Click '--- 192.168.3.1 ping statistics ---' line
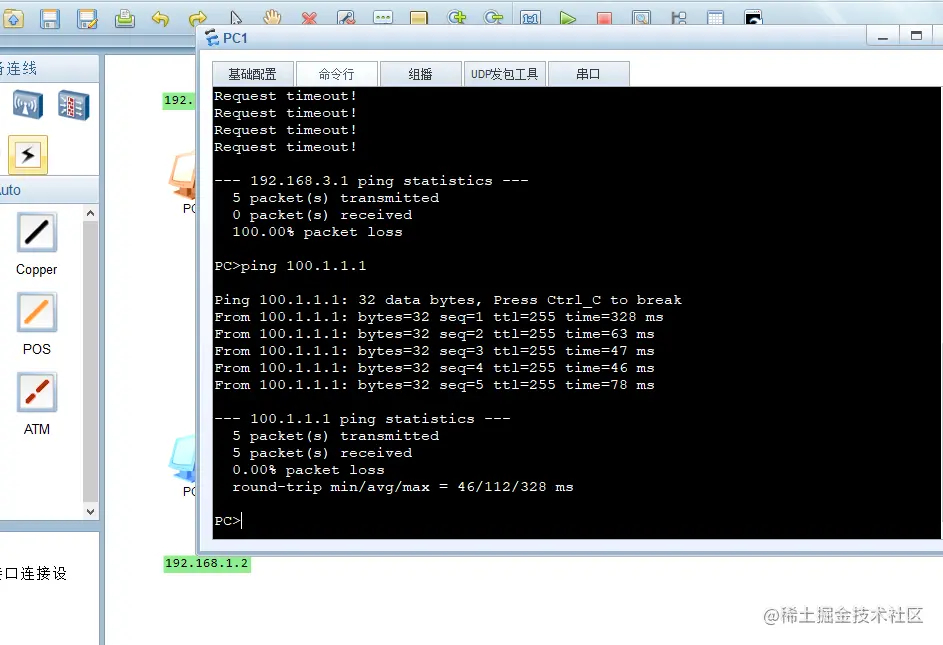Viewport: 943px width, 645px height. (371, 181)
